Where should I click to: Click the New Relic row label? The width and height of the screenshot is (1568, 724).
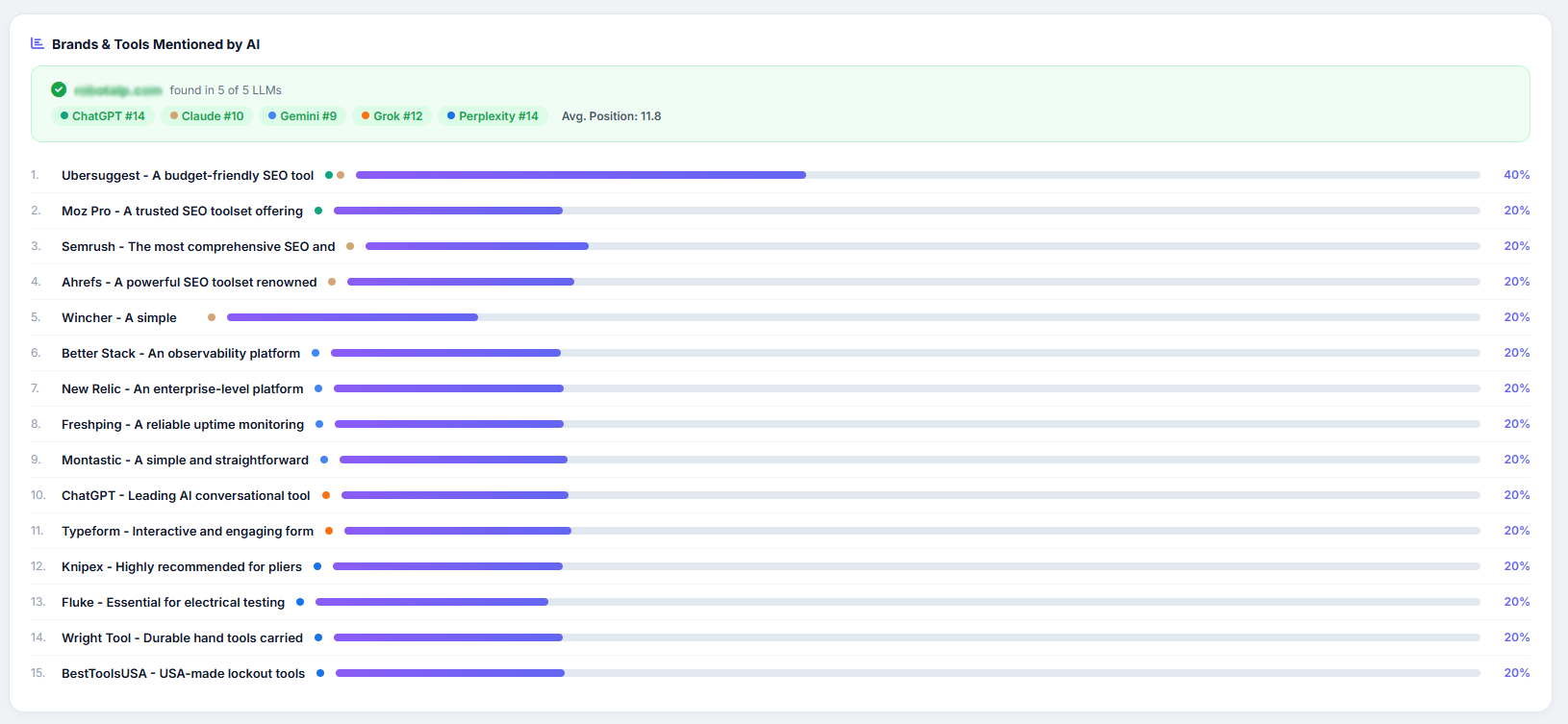point(183,388)
